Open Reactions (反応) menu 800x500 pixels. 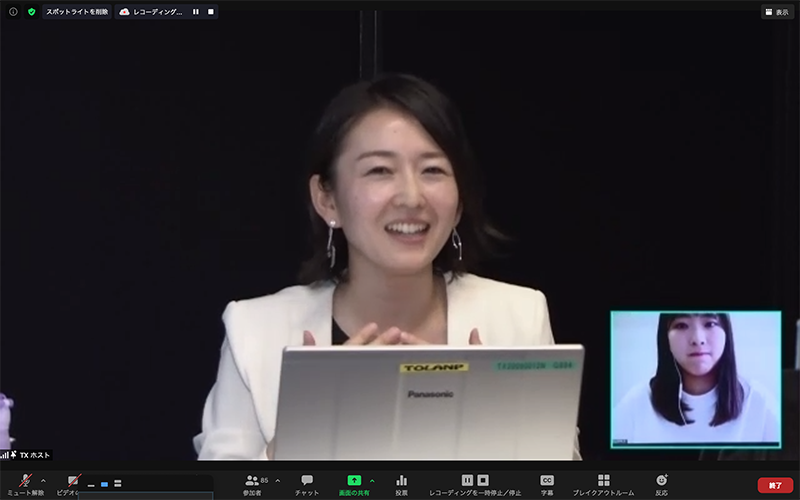(x=661, y=485)
